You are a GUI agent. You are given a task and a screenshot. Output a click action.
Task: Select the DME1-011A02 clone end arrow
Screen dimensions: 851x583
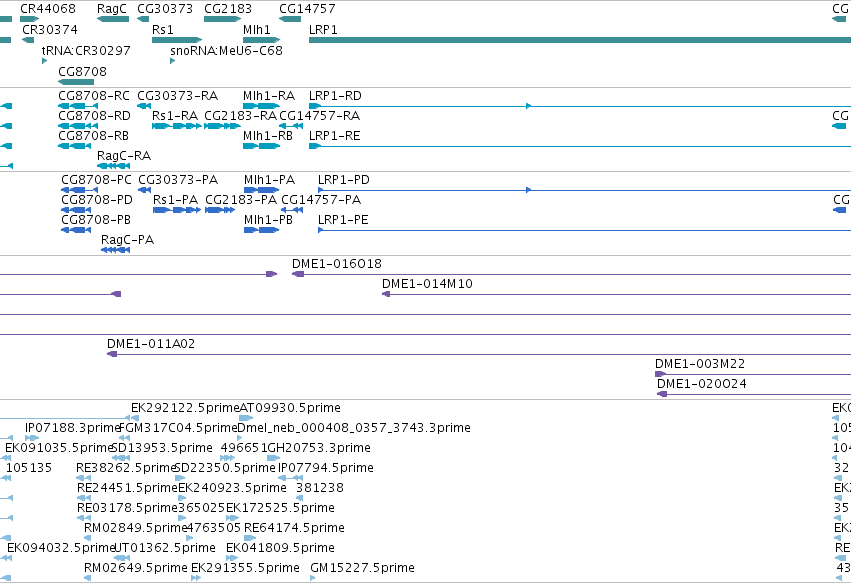112,354
